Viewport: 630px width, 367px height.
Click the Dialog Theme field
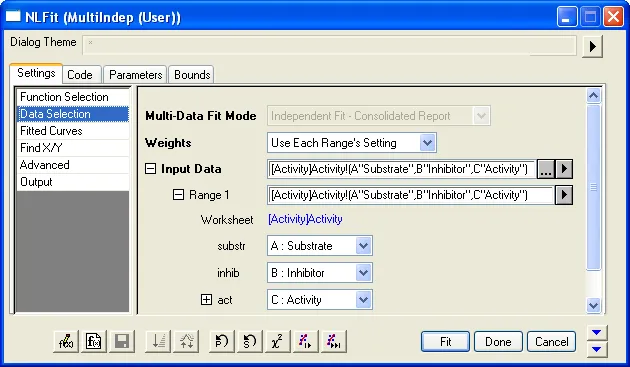[x=329, y=45]
